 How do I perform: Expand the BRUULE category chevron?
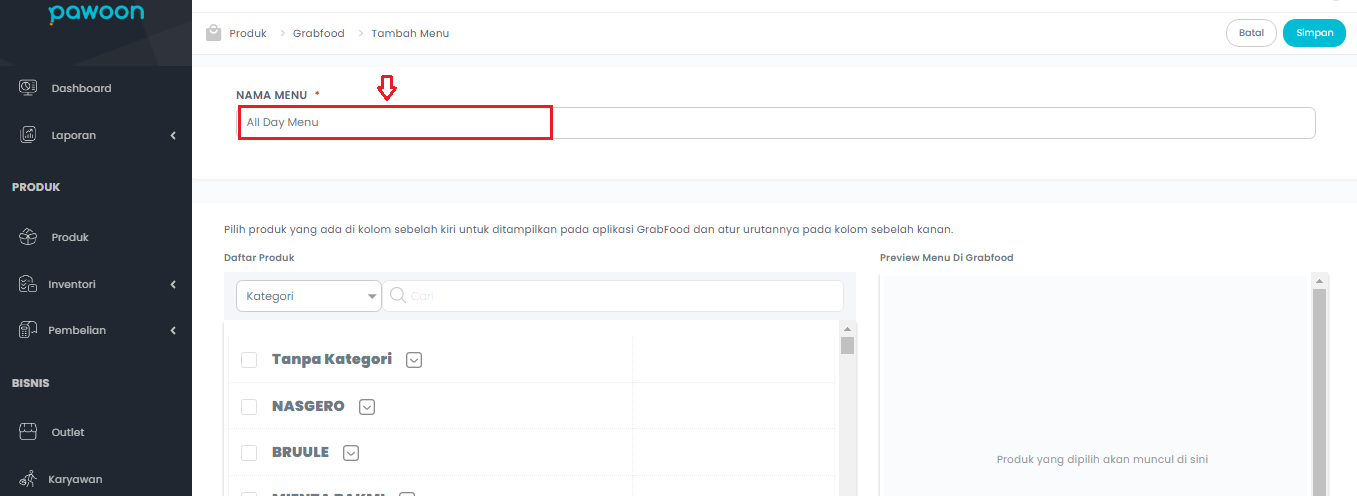[x=351, y=453]
